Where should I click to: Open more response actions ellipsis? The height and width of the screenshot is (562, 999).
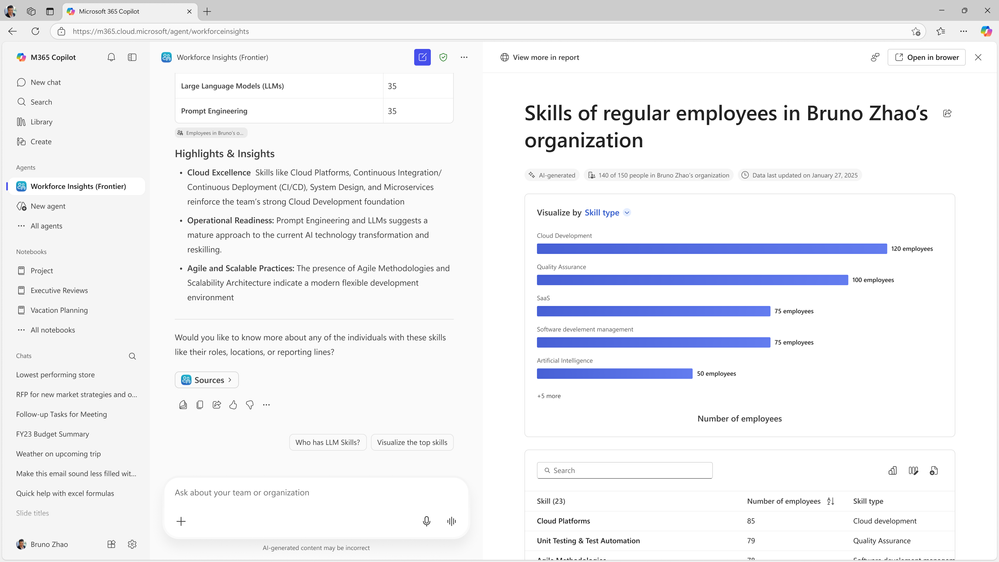pos(266,405)
